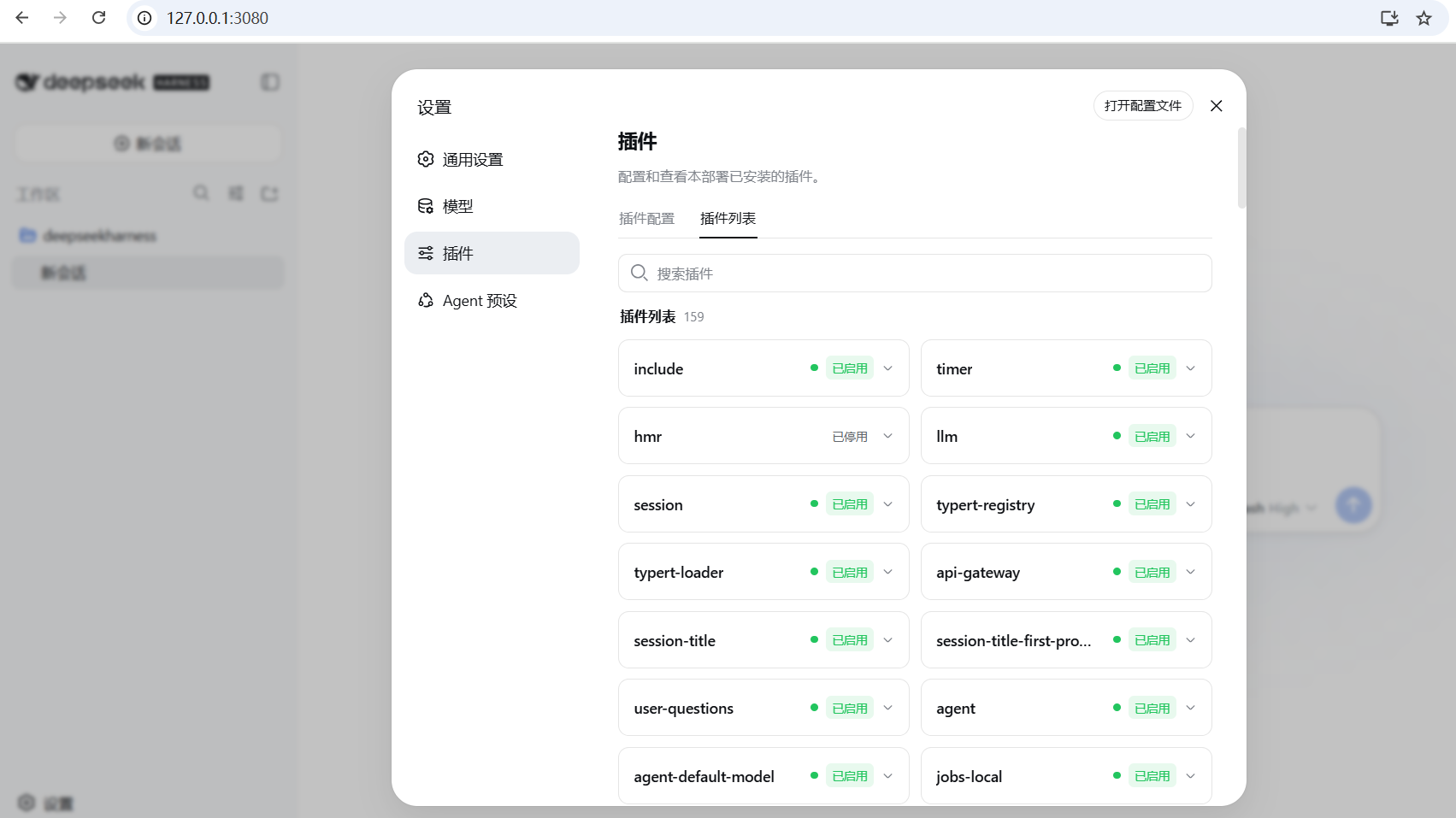Expand the typert-loader plugin card
This screenshot has width=1456, height=818.
pyautogui.click(x=888, y=573)
